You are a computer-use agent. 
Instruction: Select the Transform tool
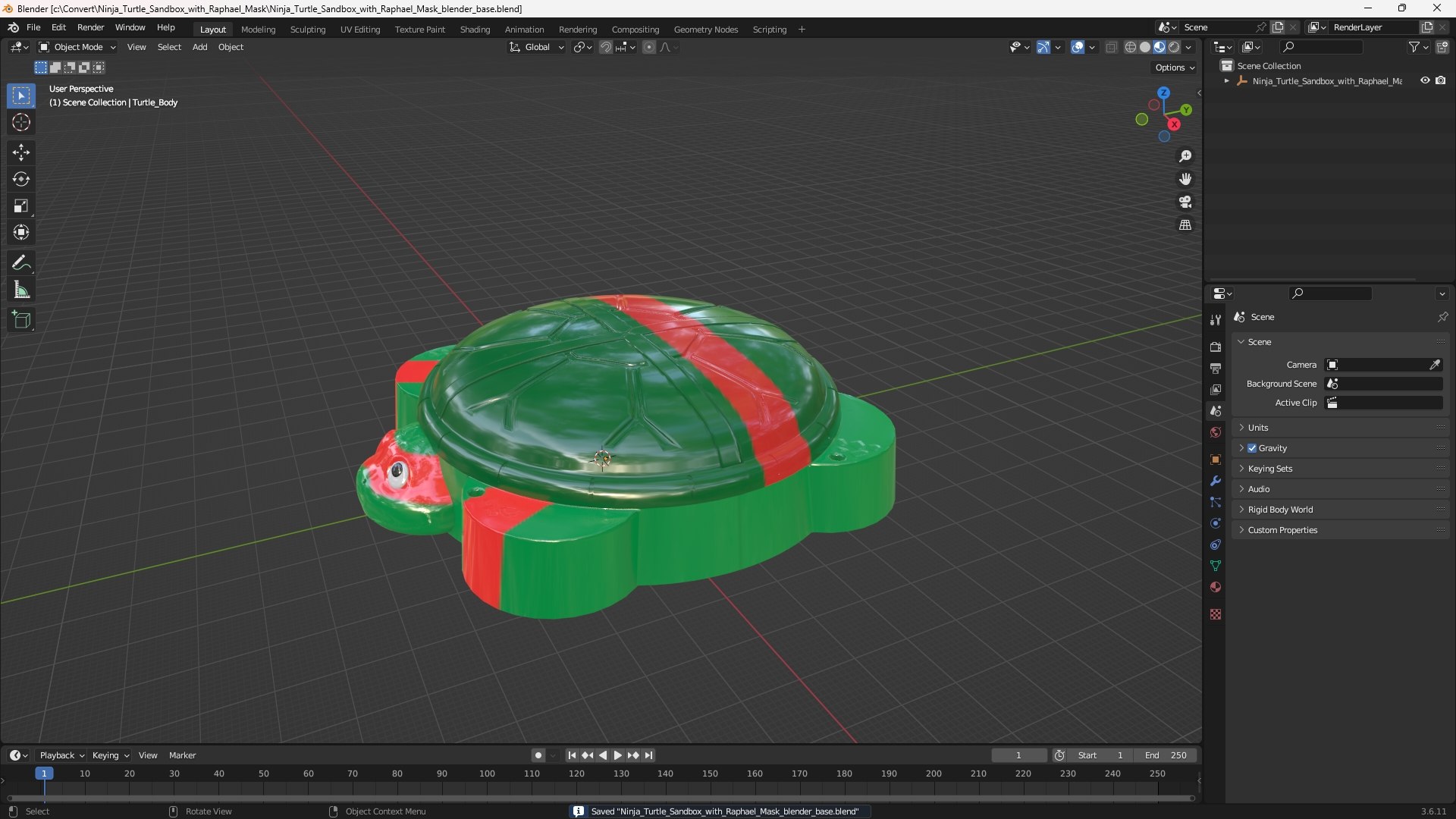pyautogui.click(x=21, y=232)
